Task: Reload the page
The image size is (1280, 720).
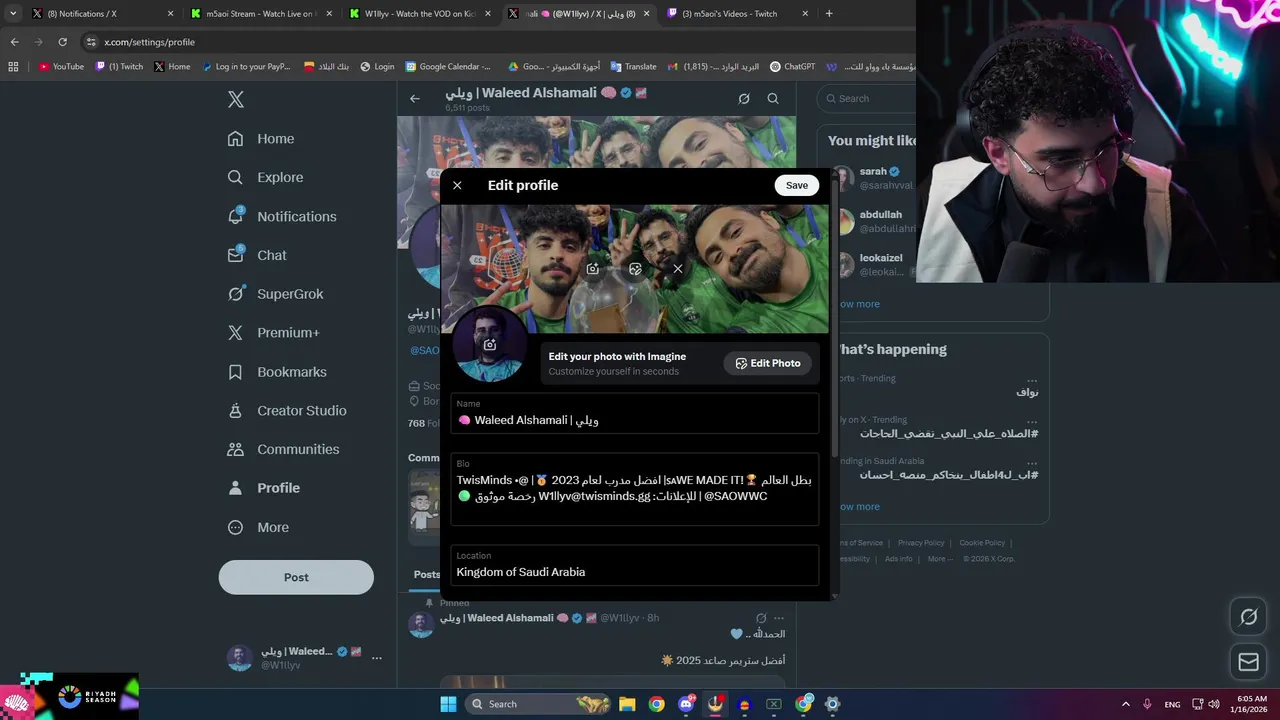Action: pyautogui.click(x=62, y=42)
